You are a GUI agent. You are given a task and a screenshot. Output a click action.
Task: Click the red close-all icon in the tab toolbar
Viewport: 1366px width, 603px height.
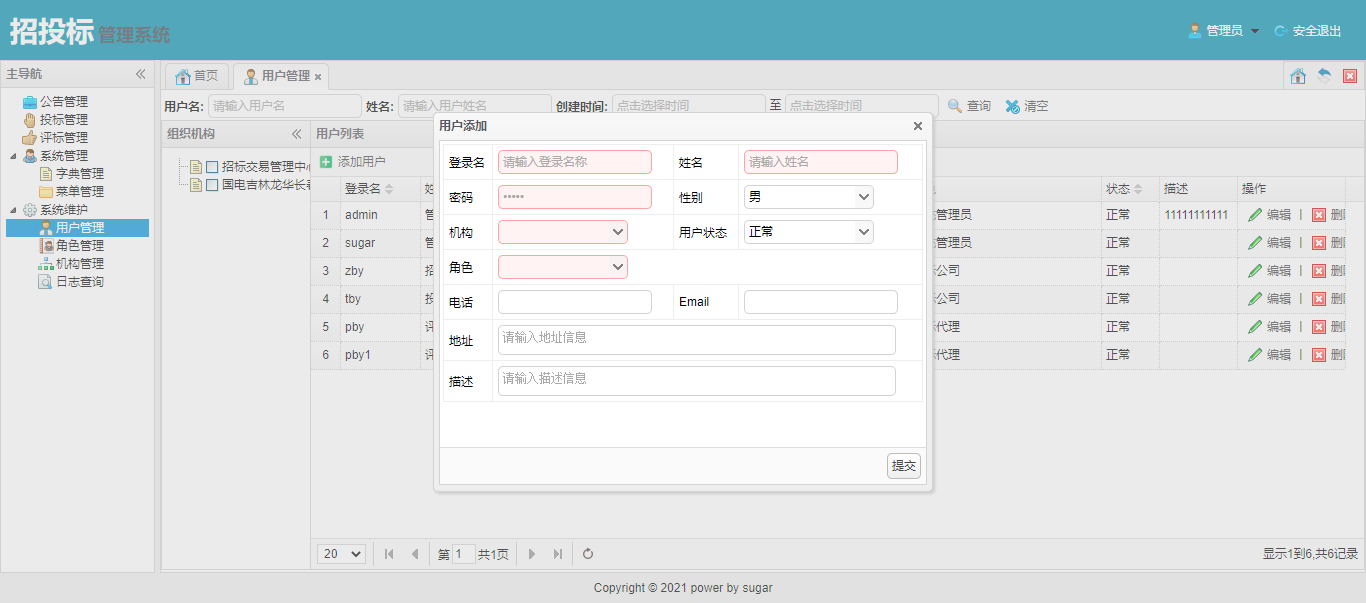click(1350, 76)
